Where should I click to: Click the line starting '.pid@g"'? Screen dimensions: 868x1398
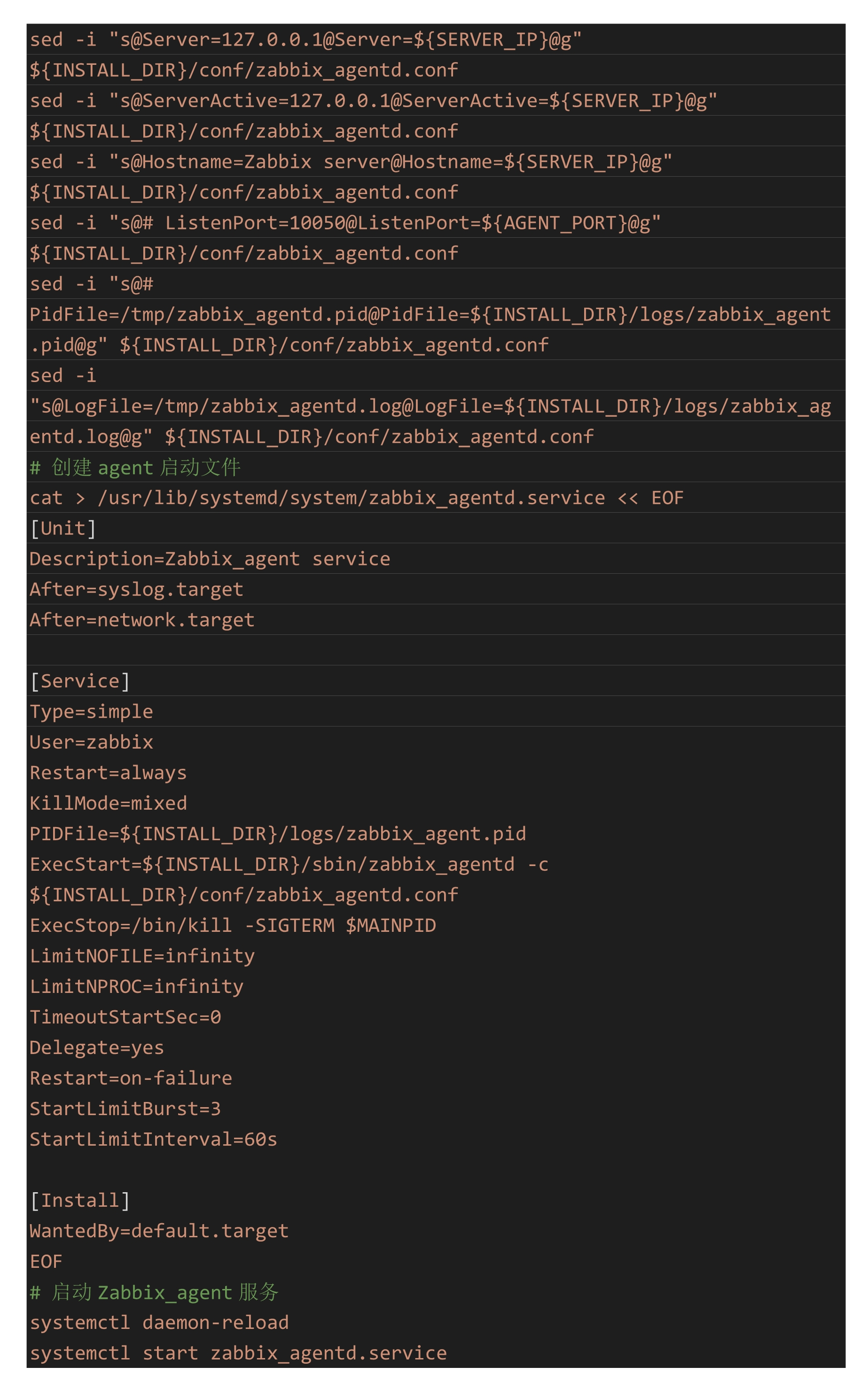click(289, 345)
